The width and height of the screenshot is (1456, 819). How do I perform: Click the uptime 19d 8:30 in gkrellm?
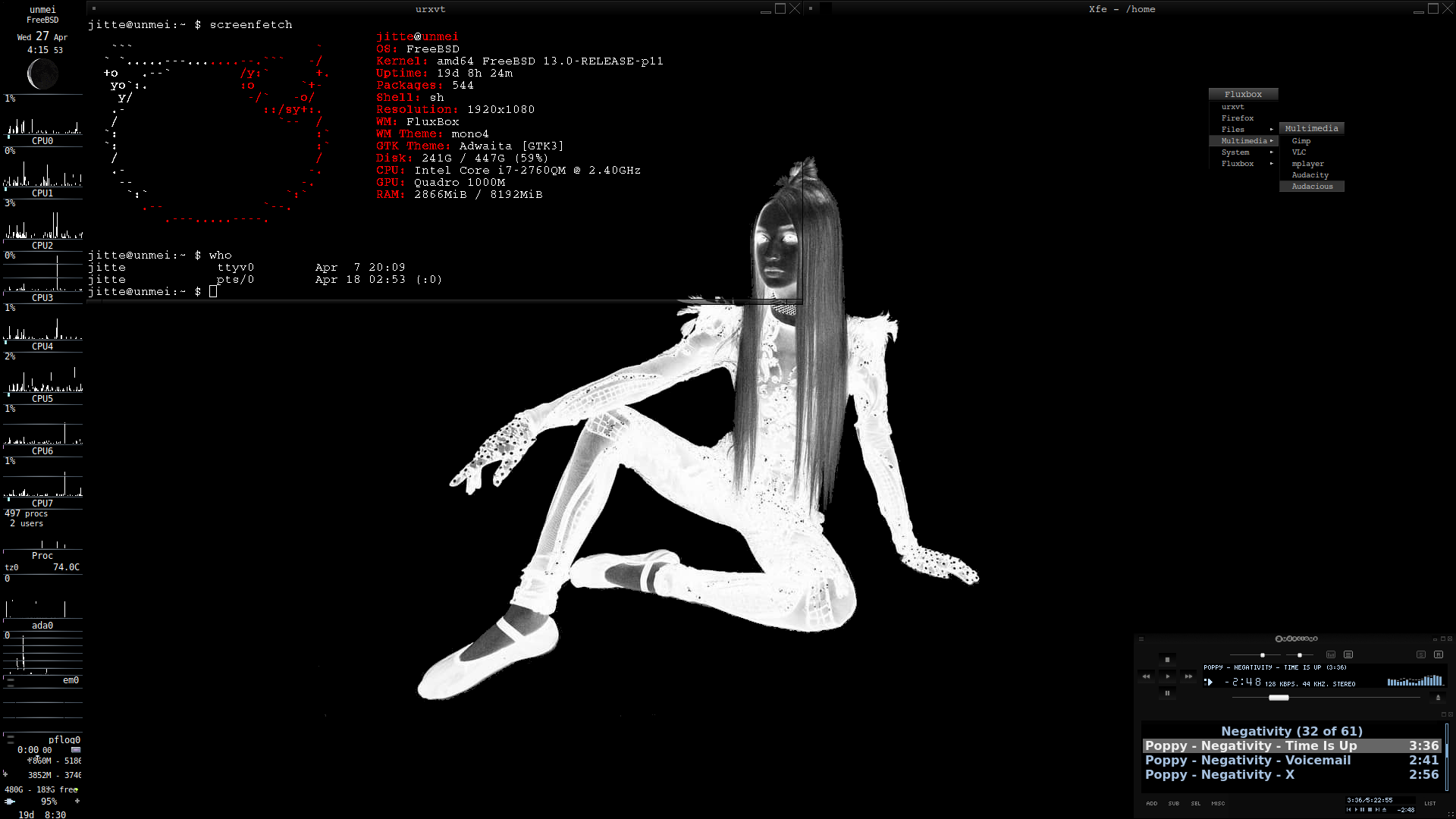pyautogui.click(x=42, y=814)
